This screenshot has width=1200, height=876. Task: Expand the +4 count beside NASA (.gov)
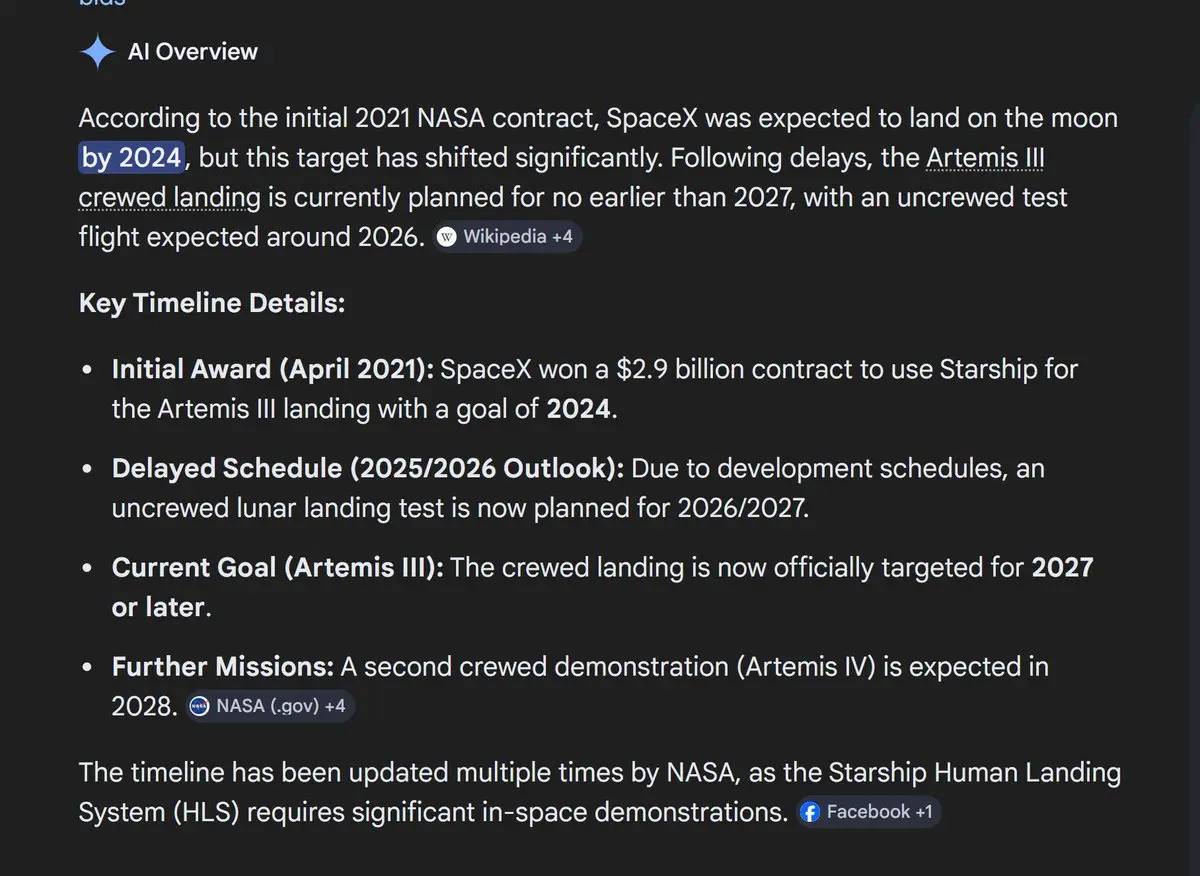click(x=334, y=706)
